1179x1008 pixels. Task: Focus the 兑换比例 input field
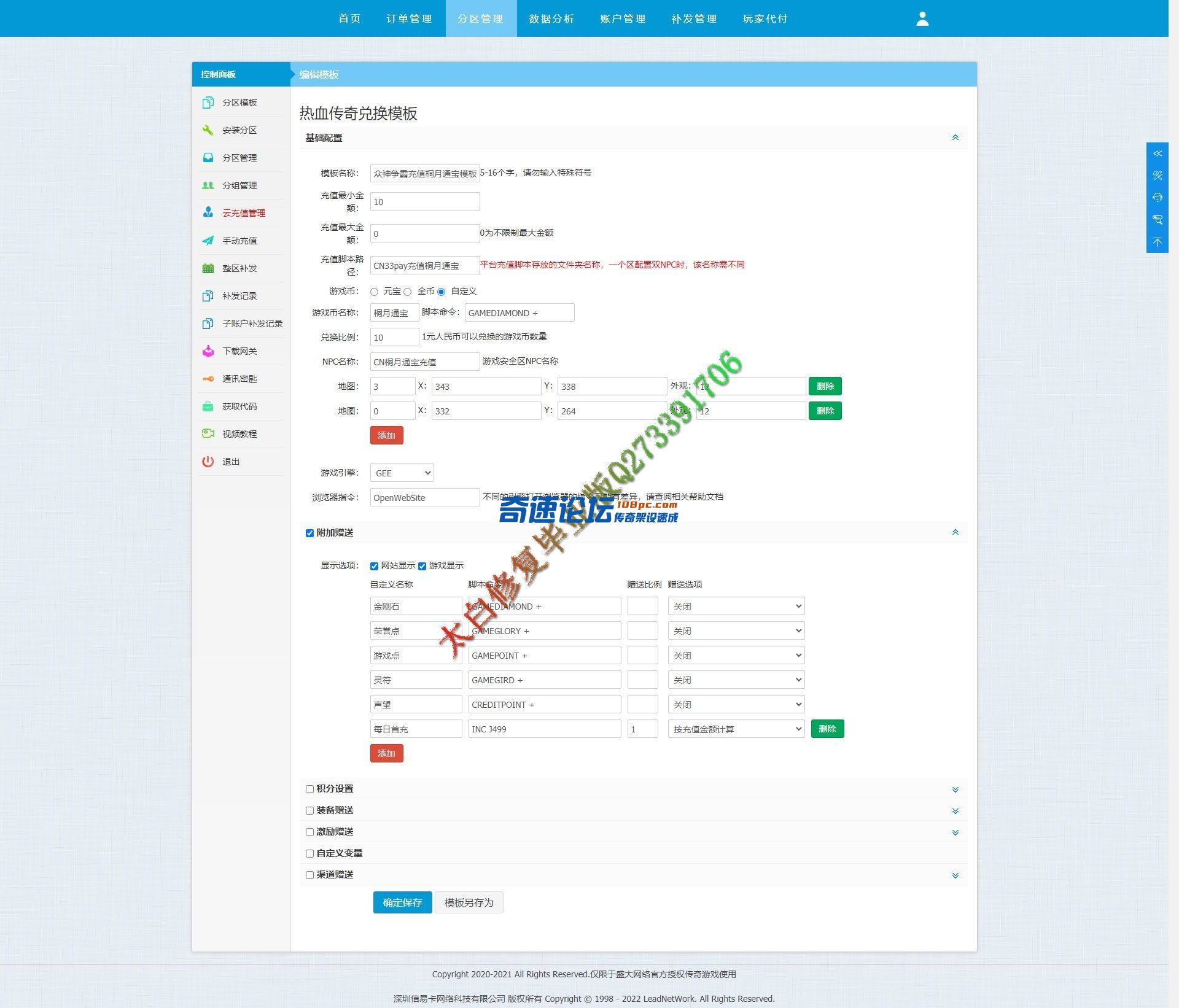pos(395,337)
